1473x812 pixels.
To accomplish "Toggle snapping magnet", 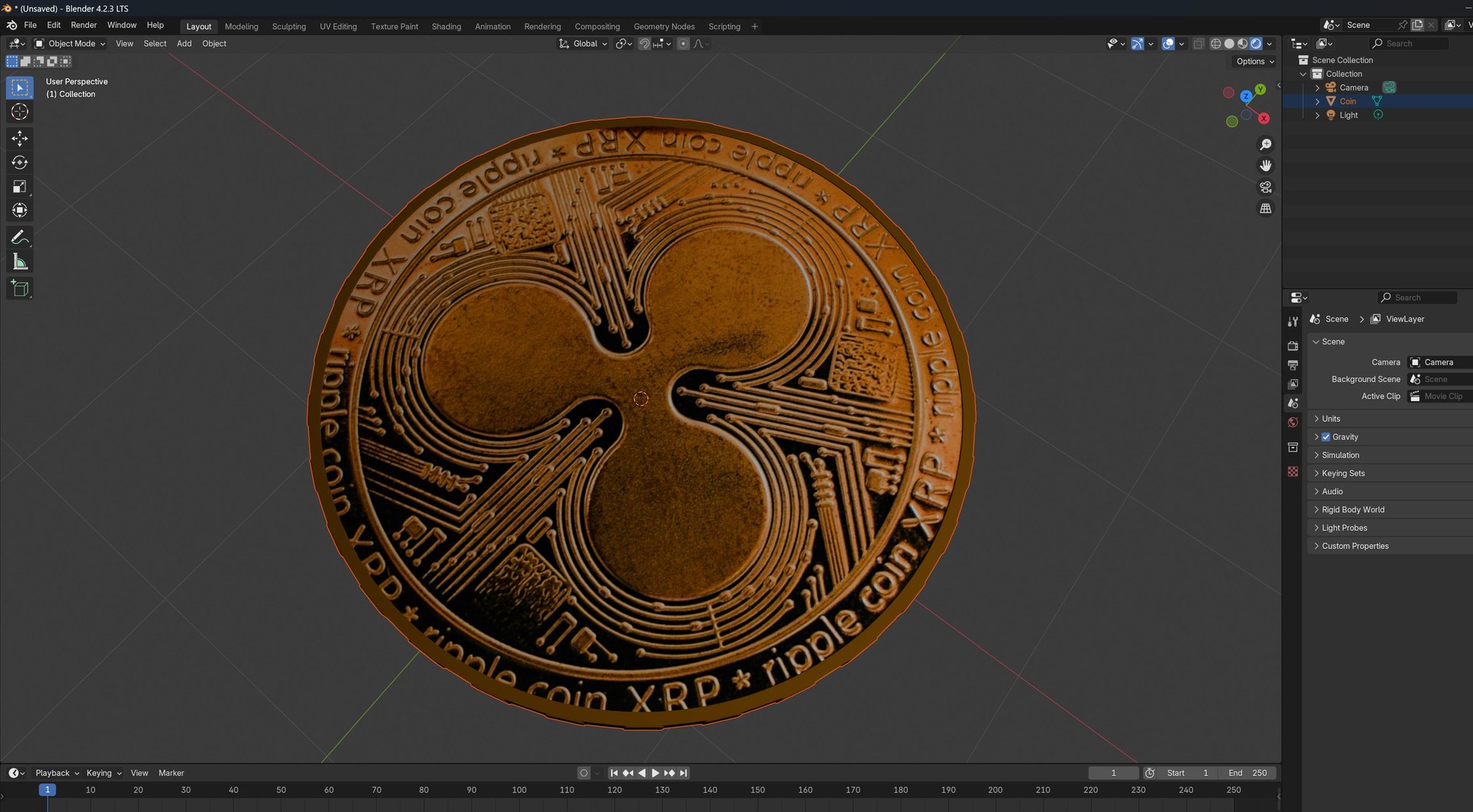I will pyautogui.click(x=644, y=44).
